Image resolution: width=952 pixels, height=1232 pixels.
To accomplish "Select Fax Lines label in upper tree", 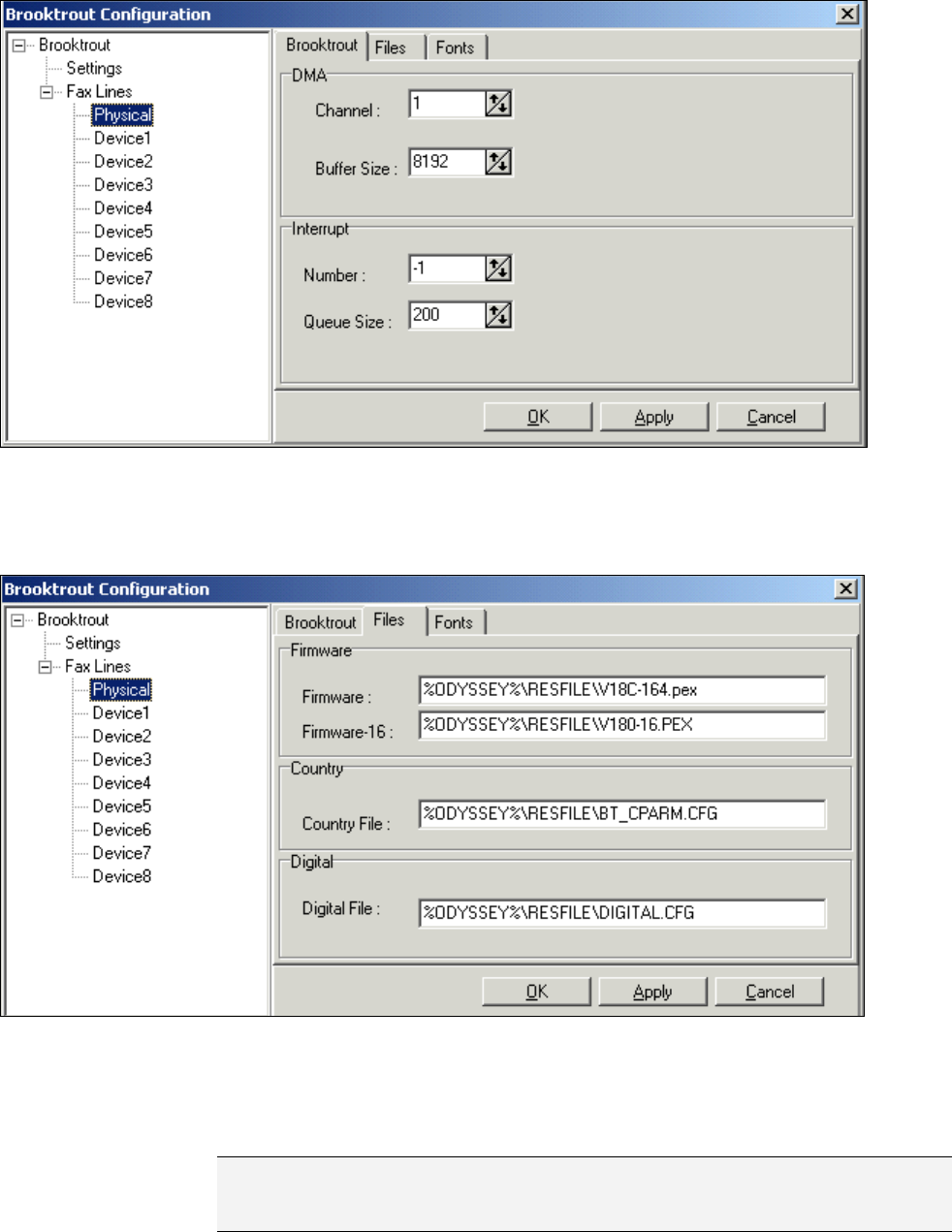I will pos(99,92).
